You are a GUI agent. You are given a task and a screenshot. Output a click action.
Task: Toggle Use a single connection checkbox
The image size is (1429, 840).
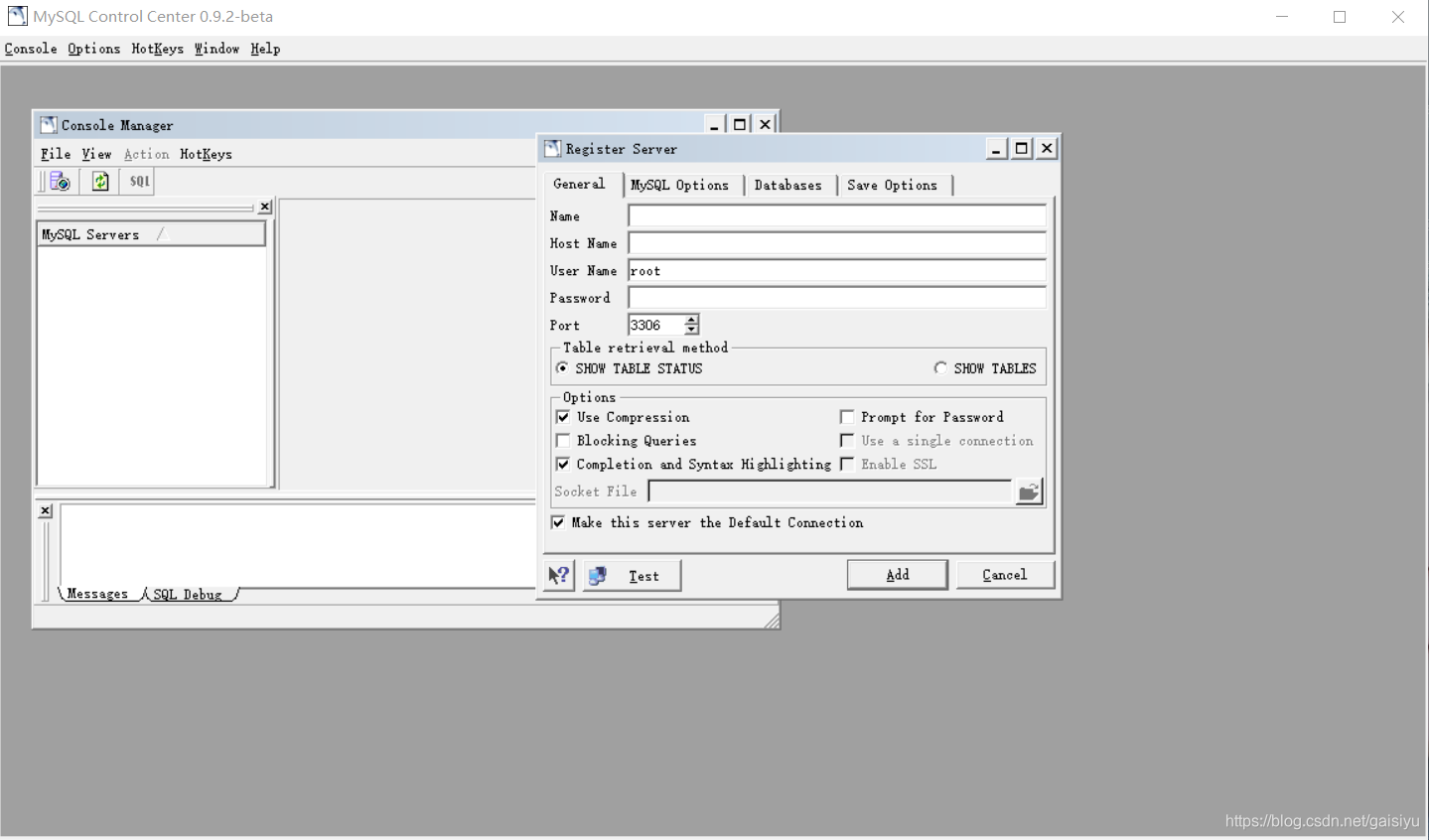(847, 441)
